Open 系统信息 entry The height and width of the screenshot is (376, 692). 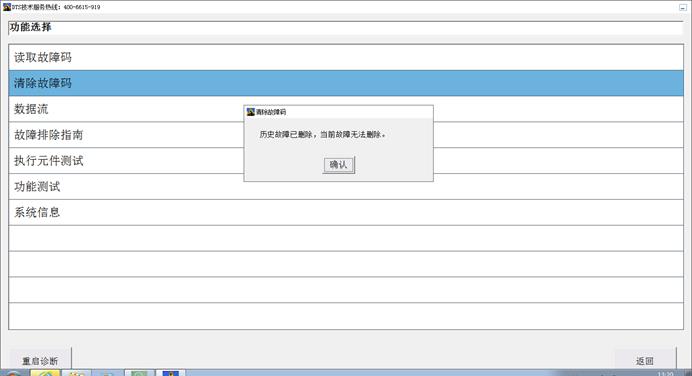pos(346,213)
